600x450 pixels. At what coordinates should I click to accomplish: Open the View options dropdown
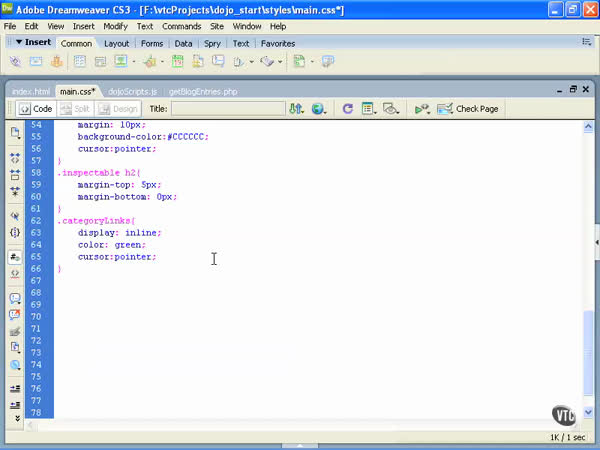pyautogui.click(x=370, y=108)
